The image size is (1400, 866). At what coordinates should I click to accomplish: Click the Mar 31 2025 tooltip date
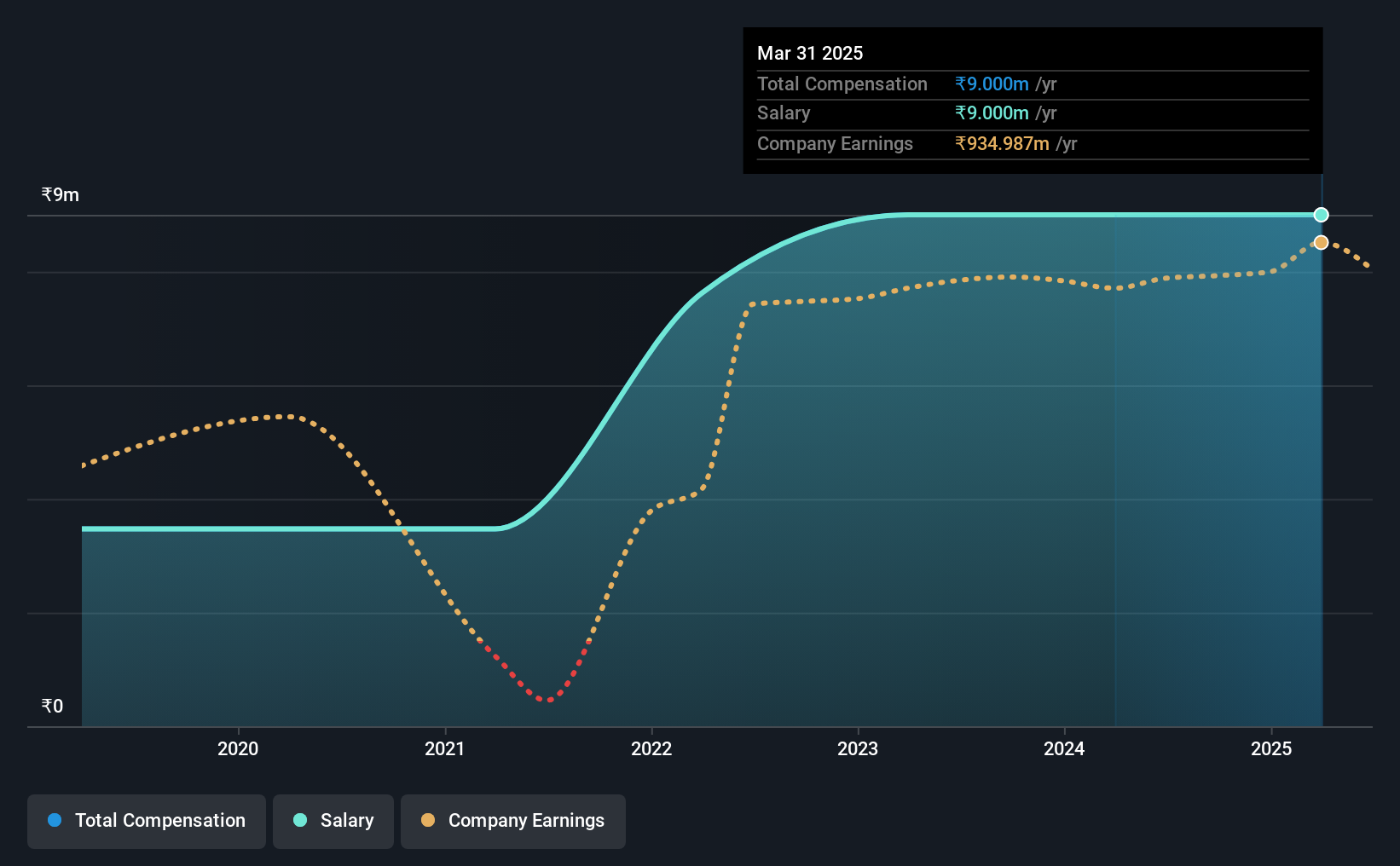coord(810,53)
